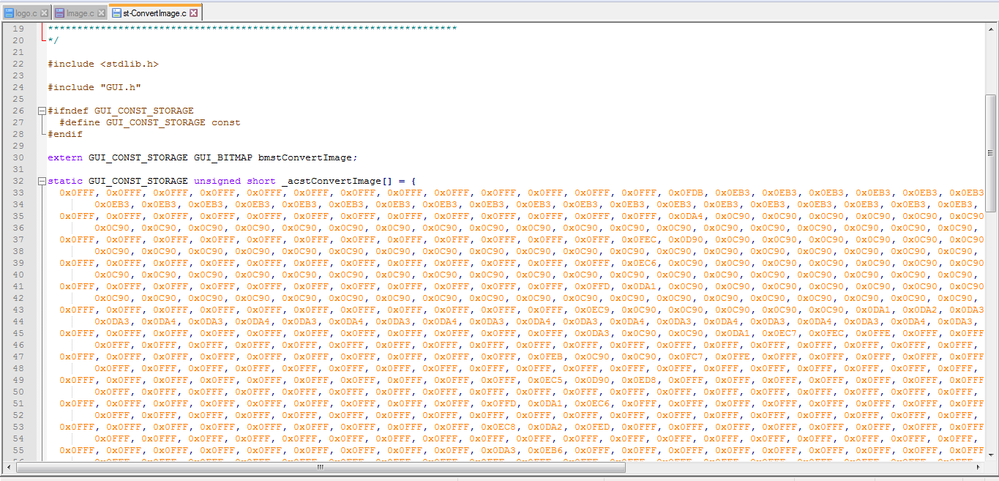The height and width of the screenshot is (481, 999).
Task: Click the '#define GUI_CONST_STORAGE const' line
Action: pyautogui.click(x=150, y=122)
